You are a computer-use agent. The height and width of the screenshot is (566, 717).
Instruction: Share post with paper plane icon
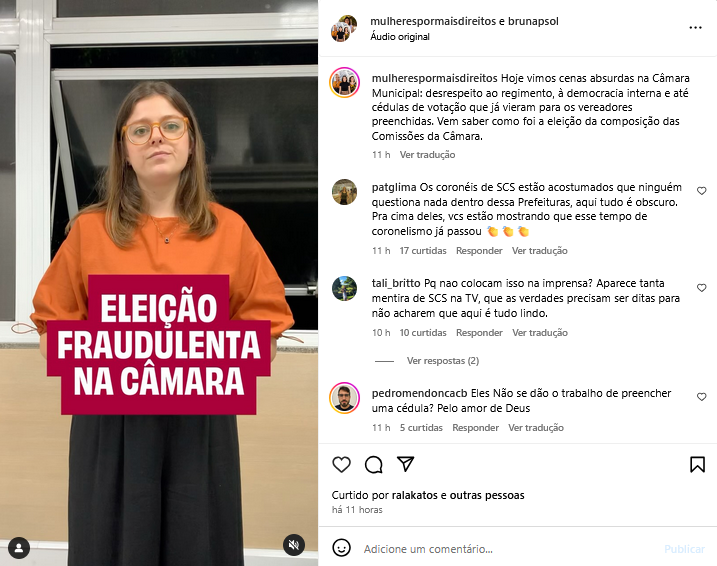[x=406, y=464]
